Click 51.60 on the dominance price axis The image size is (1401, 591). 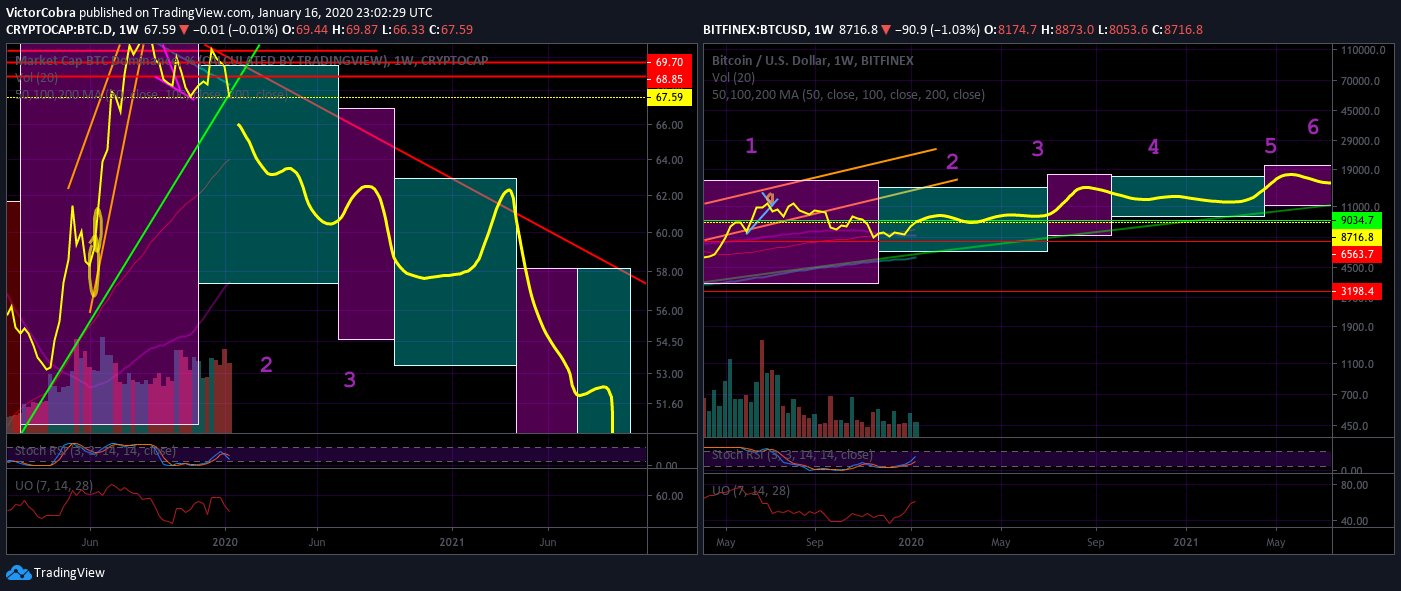pyautogui.click(x=669, y=404)
